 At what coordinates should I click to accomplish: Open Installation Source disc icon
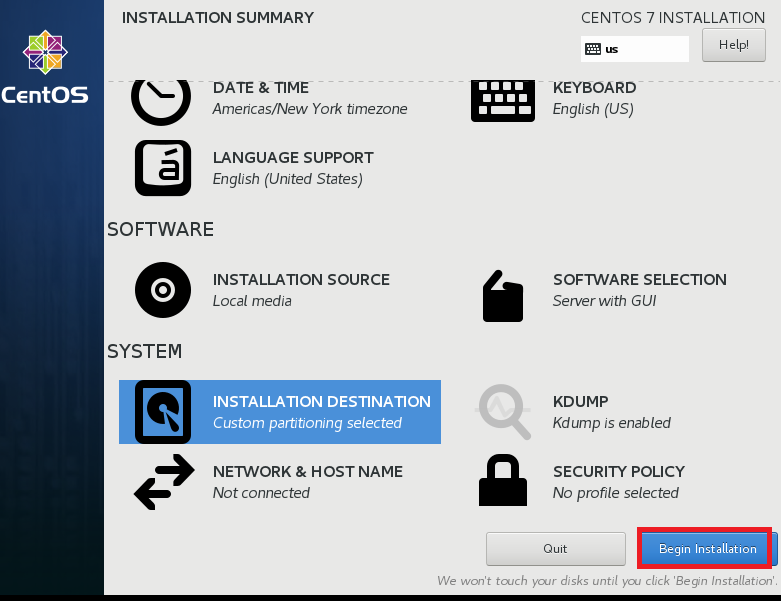(163, 290)
